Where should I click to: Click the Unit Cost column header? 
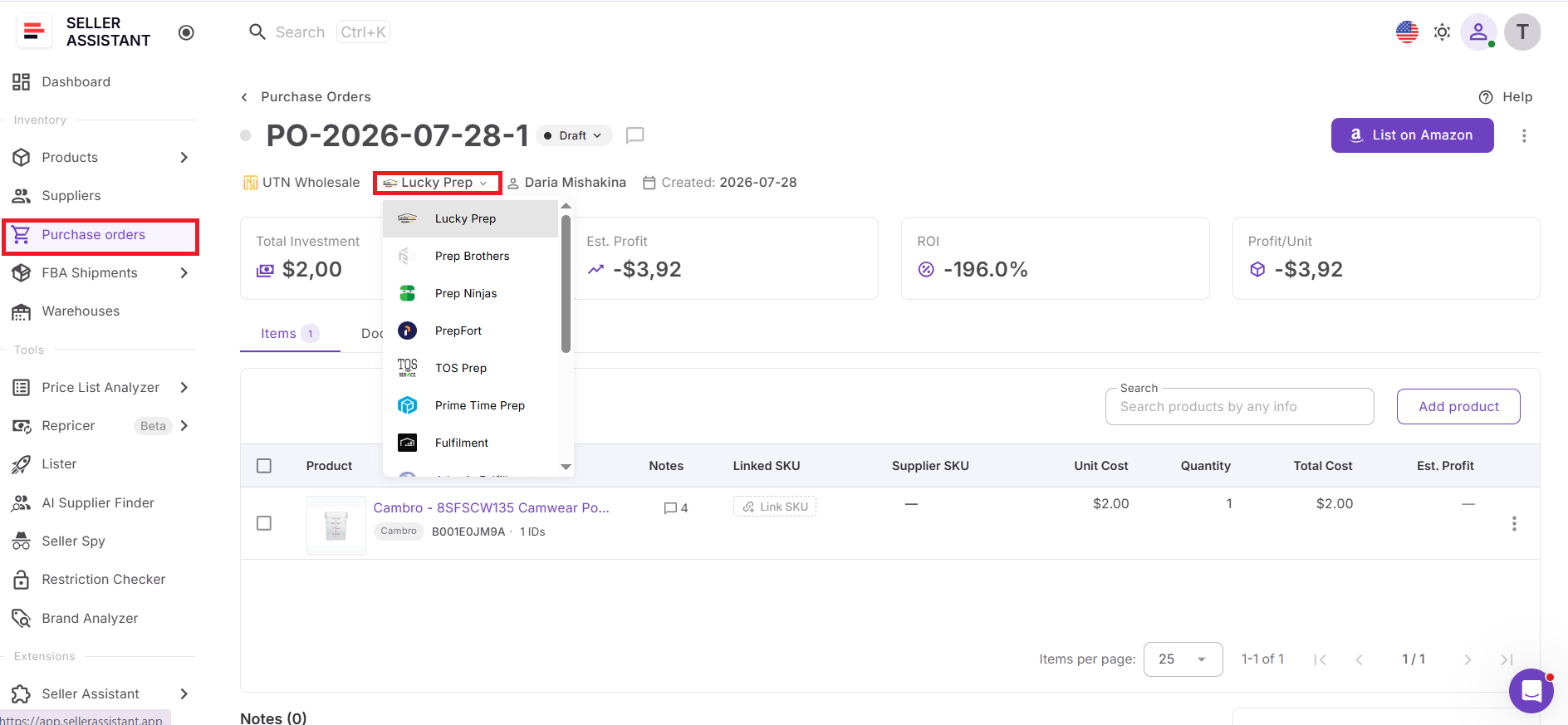coord(1100,466)
